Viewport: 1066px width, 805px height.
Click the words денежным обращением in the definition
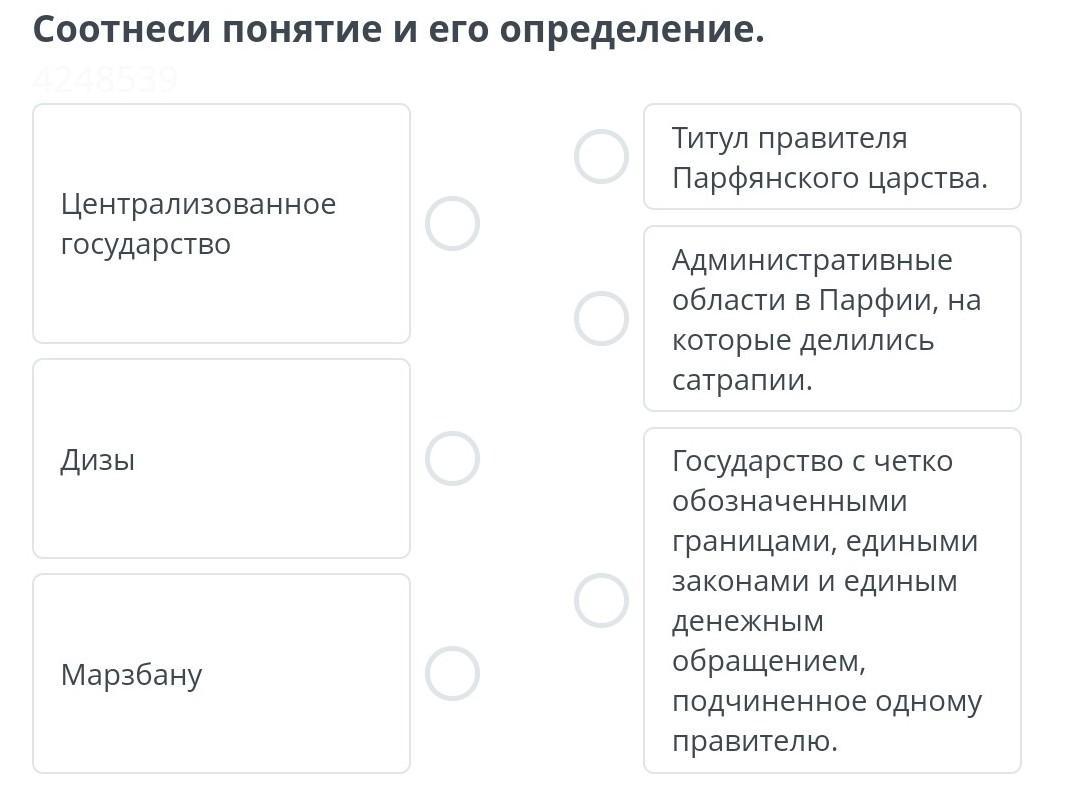click(x=765, y=641)
